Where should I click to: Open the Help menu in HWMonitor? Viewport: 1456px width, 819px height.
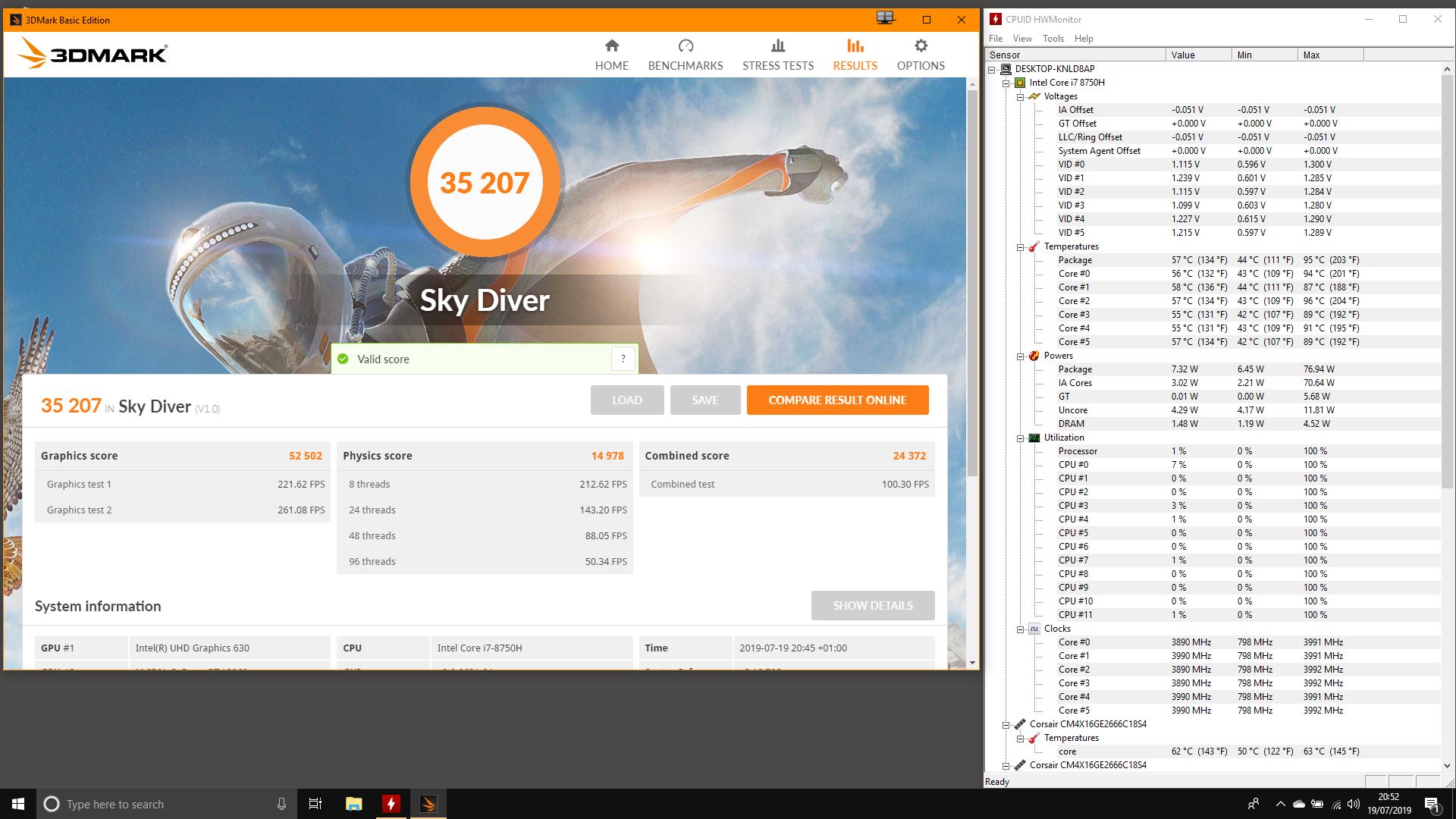[x=1084, y=38]
